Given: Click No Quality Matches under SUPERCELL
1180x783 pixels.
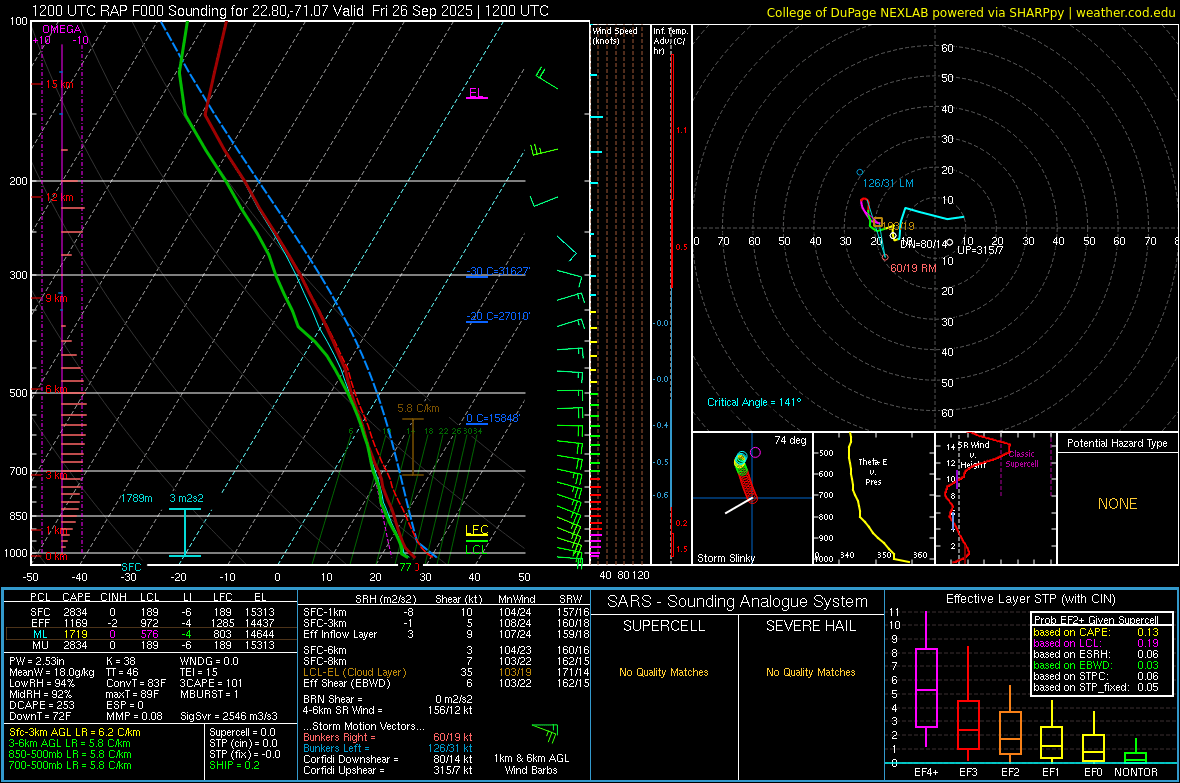Looking at the screenshot, I should [x=664, y=672].
